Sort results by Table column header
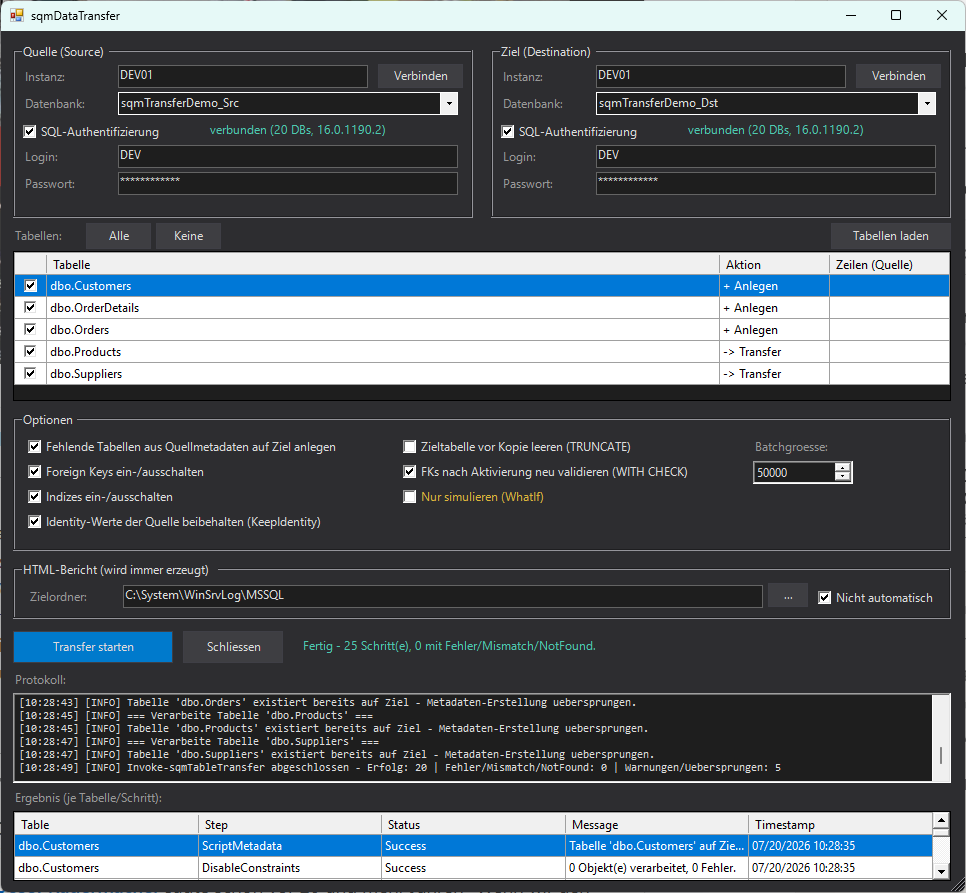 coord(106,824)
